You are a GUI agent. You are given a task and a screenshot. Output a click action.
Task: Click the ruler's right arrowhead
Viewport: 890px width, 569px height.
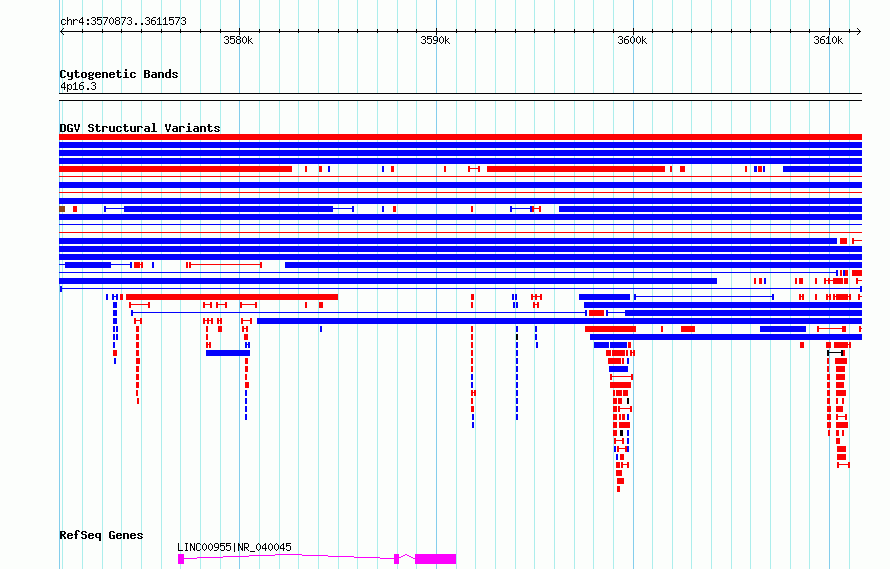[x=859, y=31]
